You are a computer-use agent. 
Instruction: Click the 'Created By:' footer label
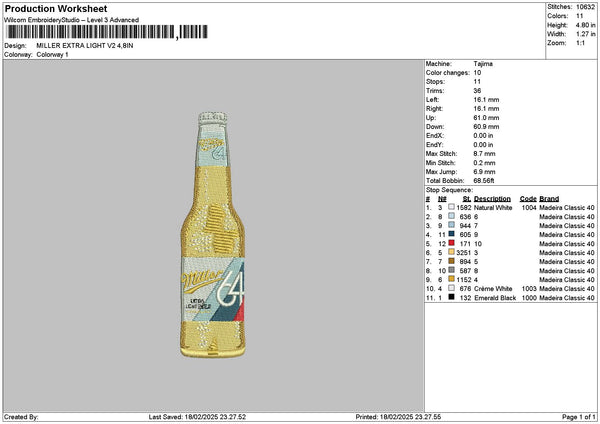(21, 417)
